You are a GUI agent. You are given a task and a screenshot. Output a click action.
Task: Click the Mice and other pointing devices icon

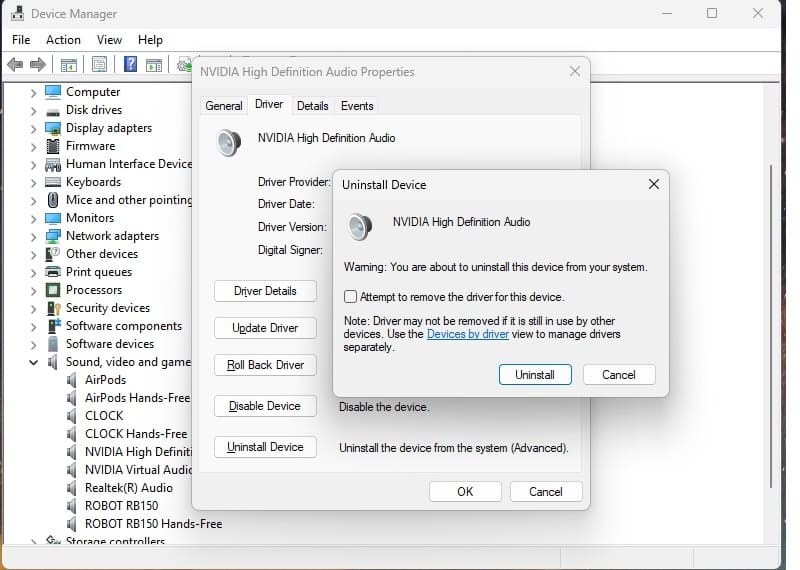coord(53,200)
